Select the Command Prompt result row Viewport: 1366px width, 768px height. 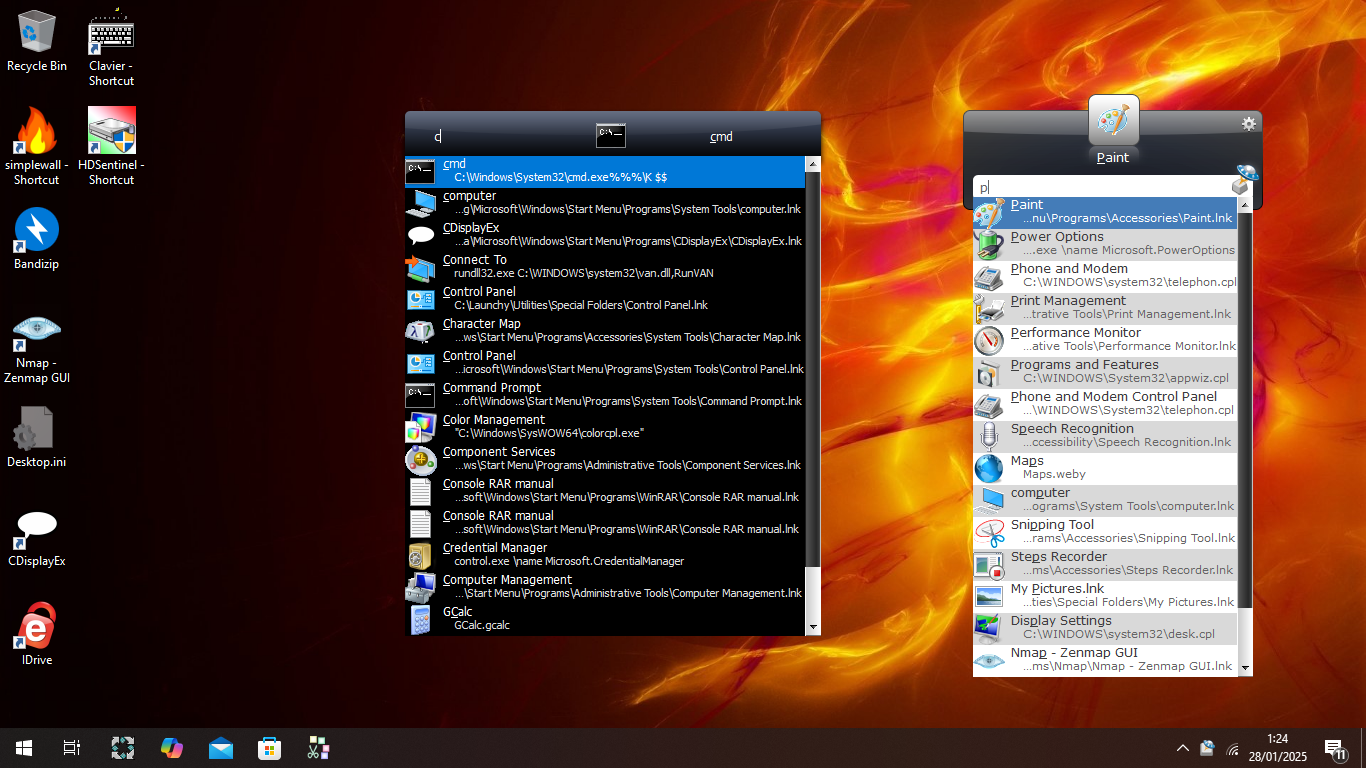[x=604, y=395]
